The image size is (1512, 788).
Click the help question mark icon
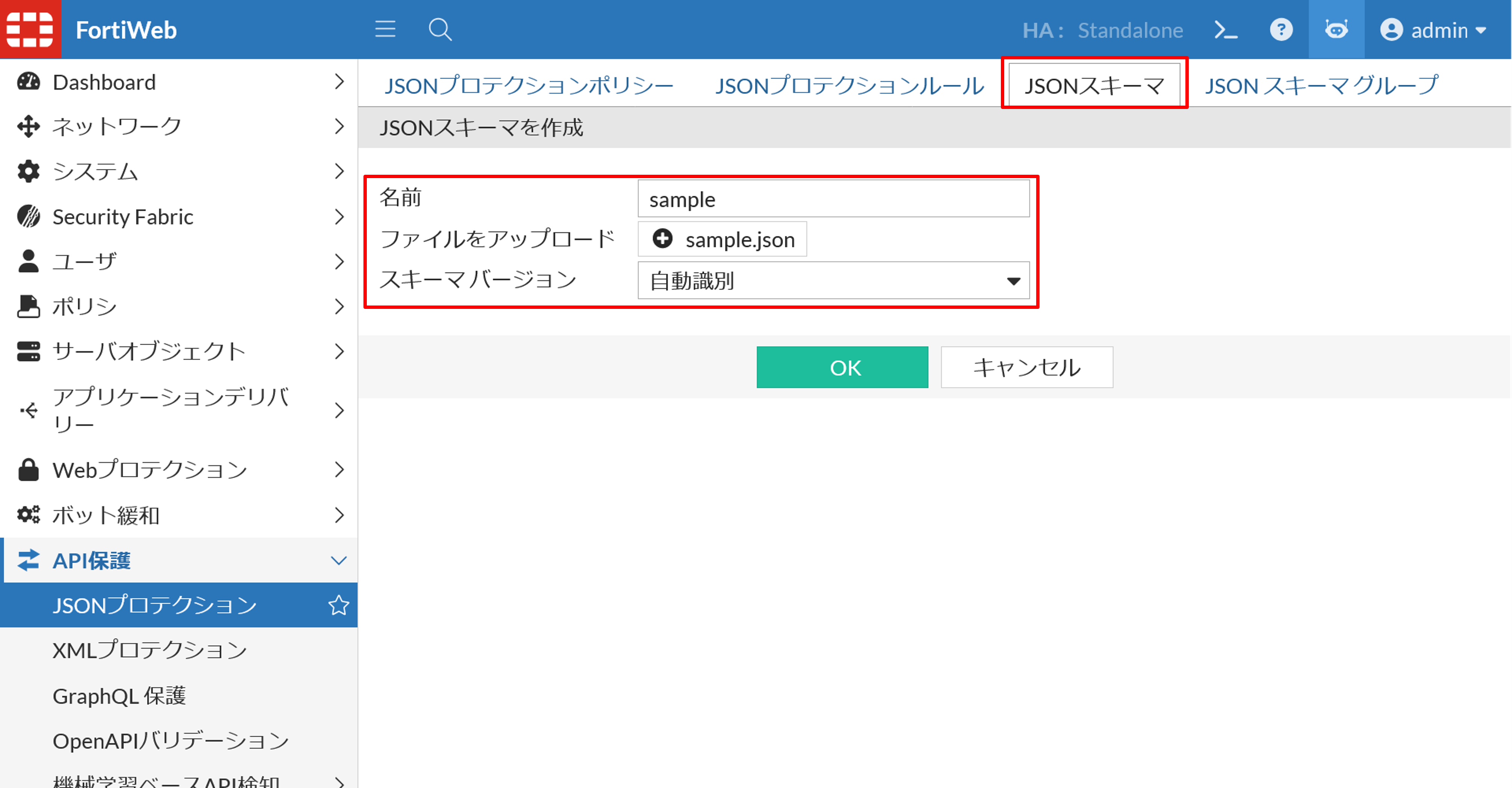coord(1282,29)
